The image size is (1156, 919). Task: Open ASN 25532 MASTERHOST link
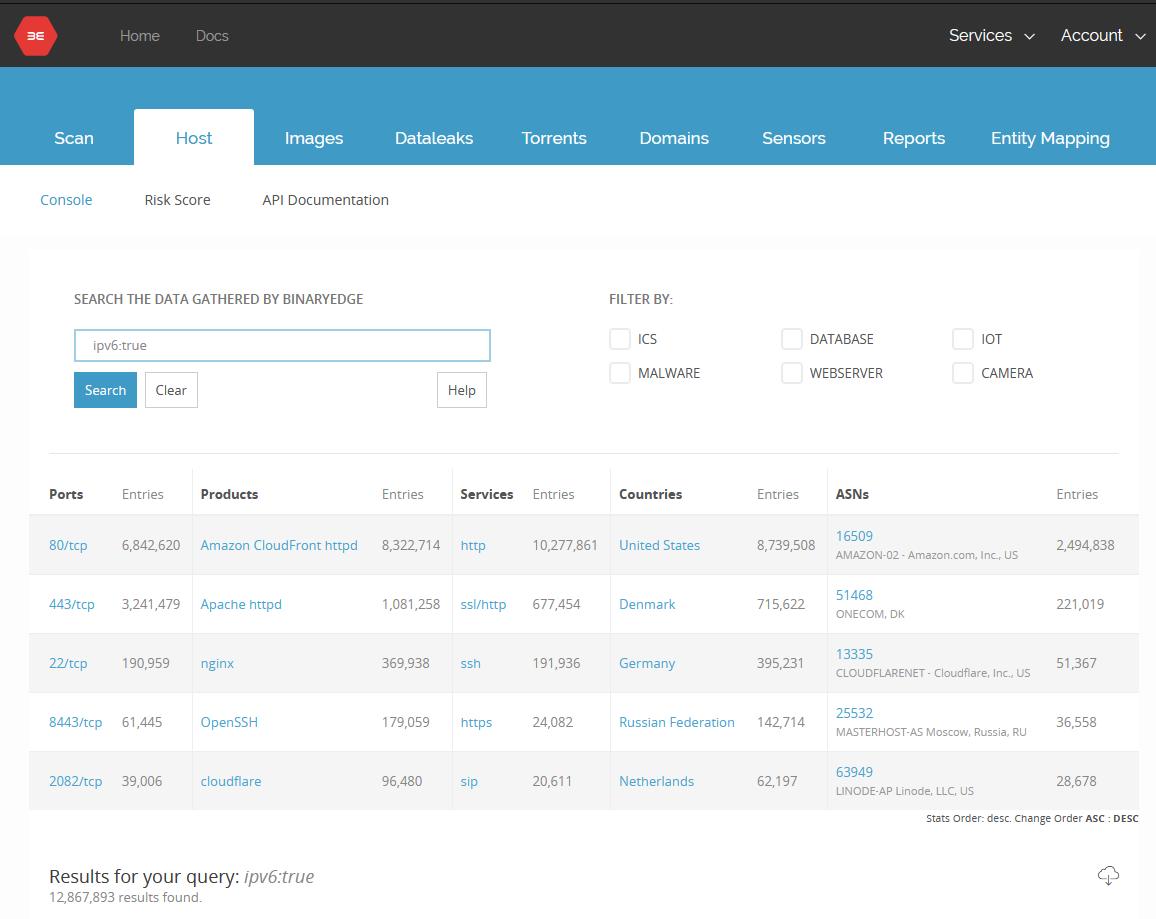tap(854, 713)
